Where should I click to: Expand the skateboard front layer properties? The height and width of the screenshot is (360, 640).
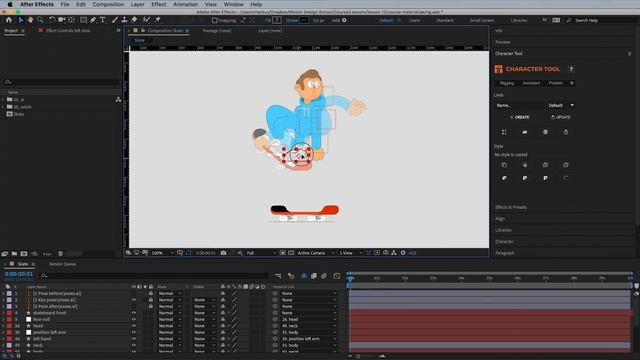pos(3,313)
